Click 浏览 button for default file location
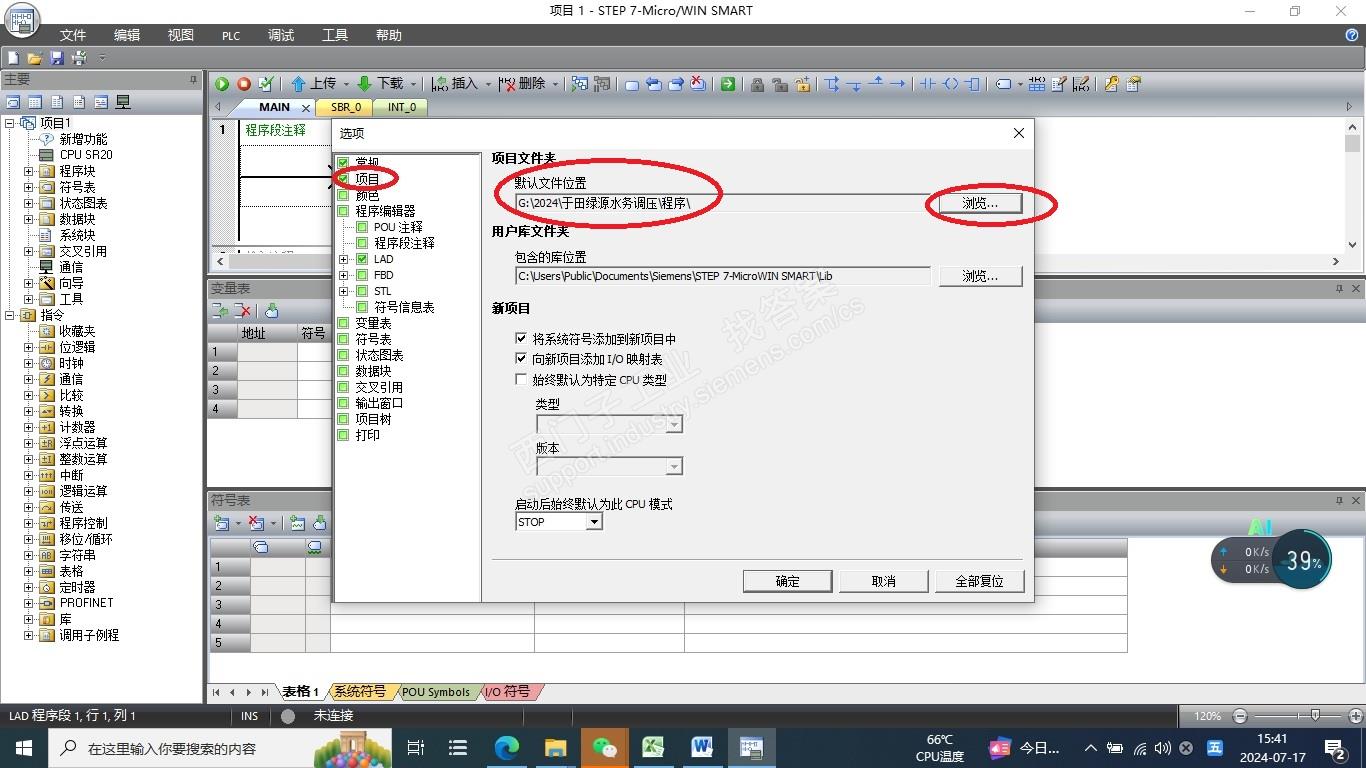The height and width of the screenshot is (768, 1366). [980, 203]
